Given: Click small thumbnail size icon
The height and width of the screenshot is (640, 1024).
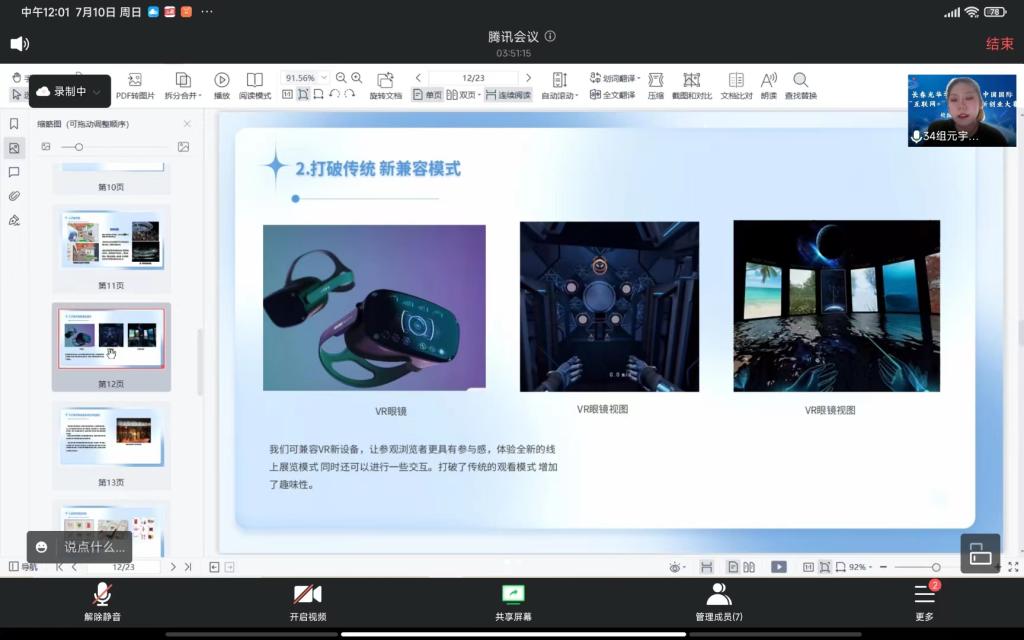Looking at the screenshot, I should (46, 147).
